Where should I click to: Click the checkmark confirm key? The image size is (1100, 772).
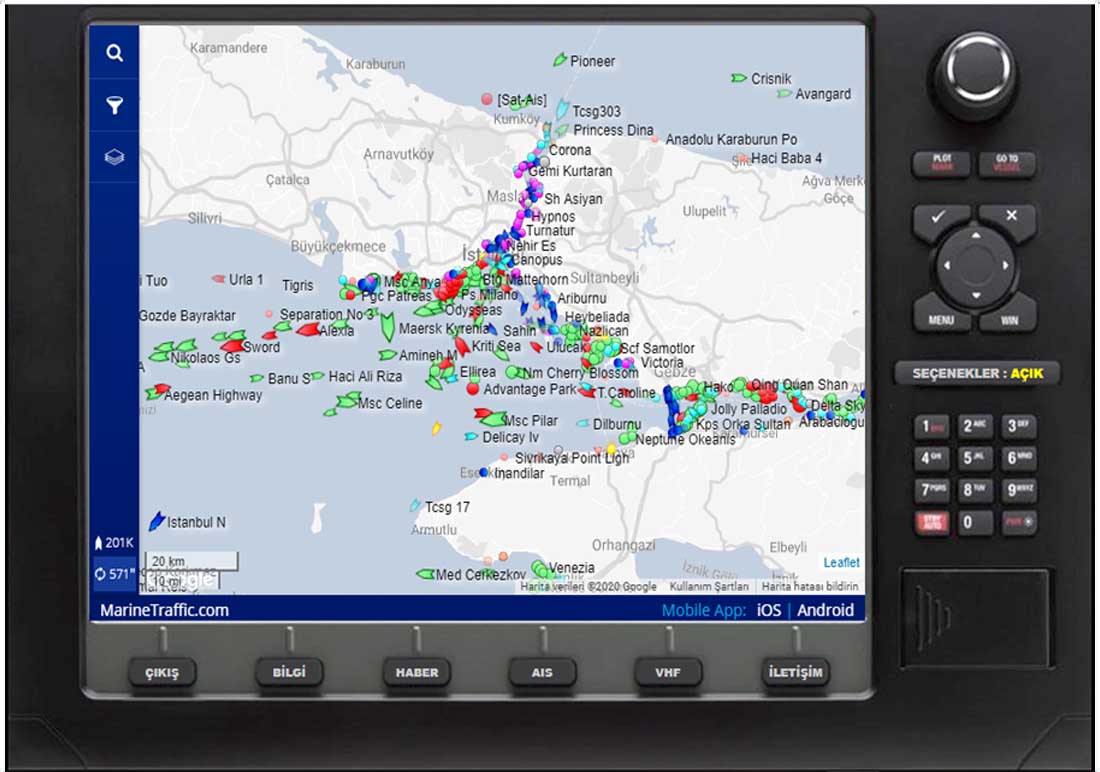939,218
